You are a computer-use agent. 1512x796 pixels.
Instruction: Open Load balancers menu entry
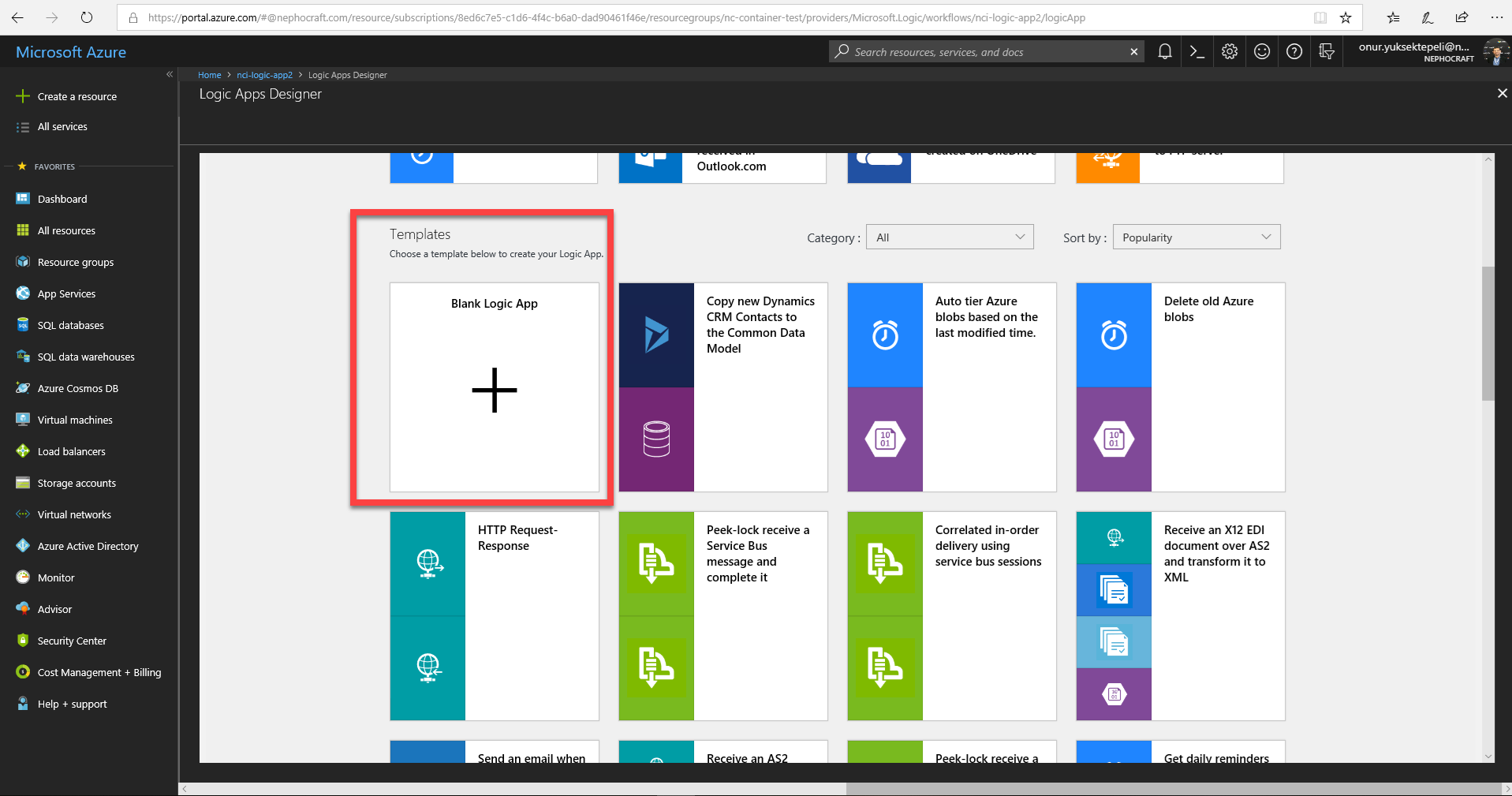pyautogui.click(x=71, y=451)
